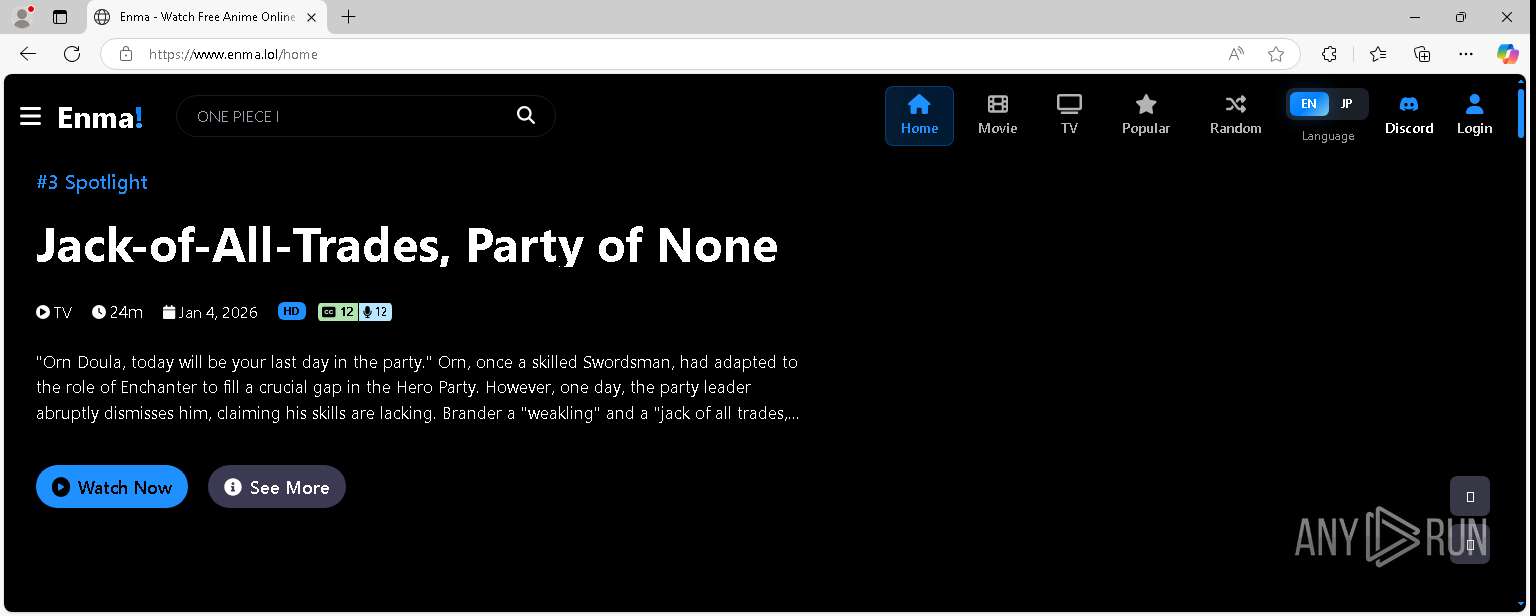This screenshot has width=1536, height=616.
Task: View site information lock icon
Action: pyautogui.click(x=125, y=54)
